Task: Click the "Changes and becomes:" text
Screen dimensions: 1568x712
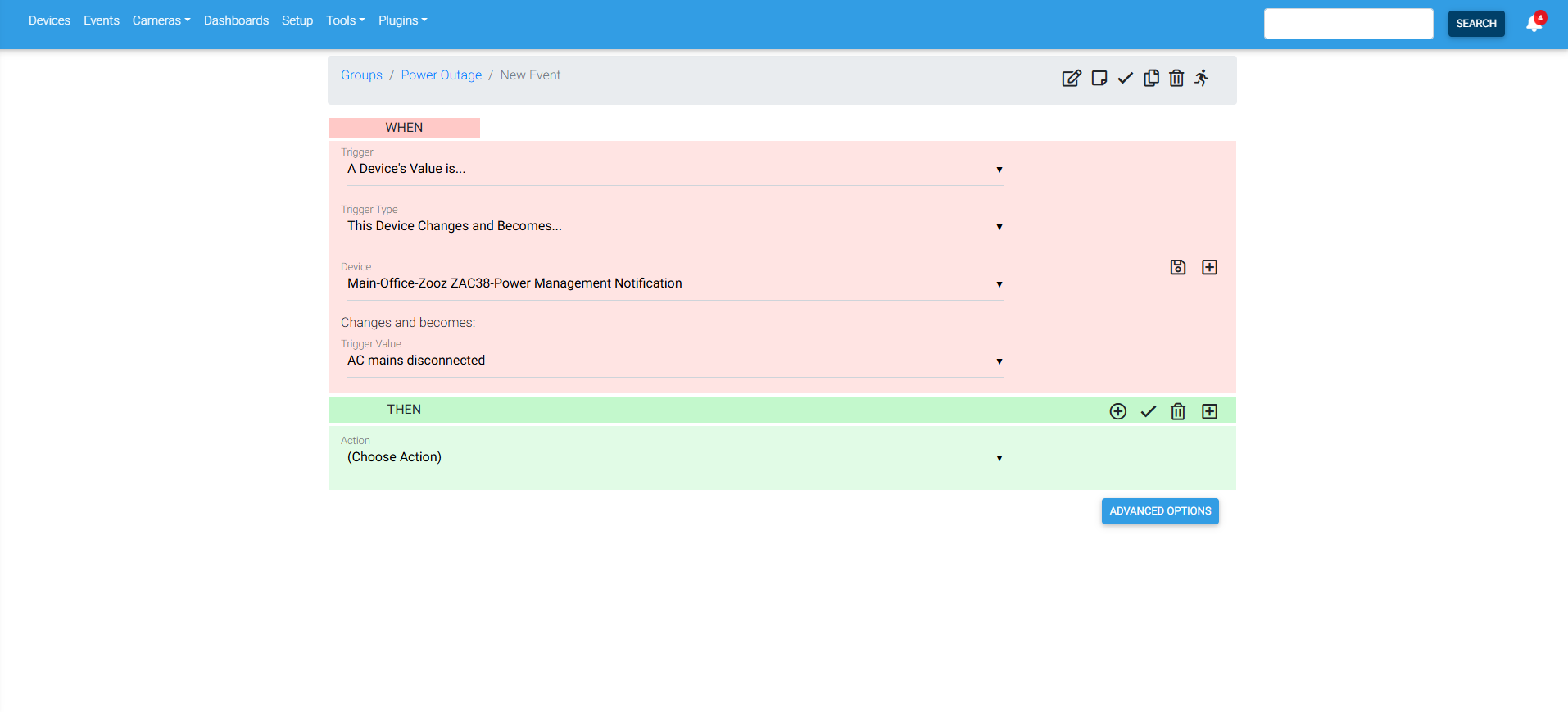Action: [408, 323]
